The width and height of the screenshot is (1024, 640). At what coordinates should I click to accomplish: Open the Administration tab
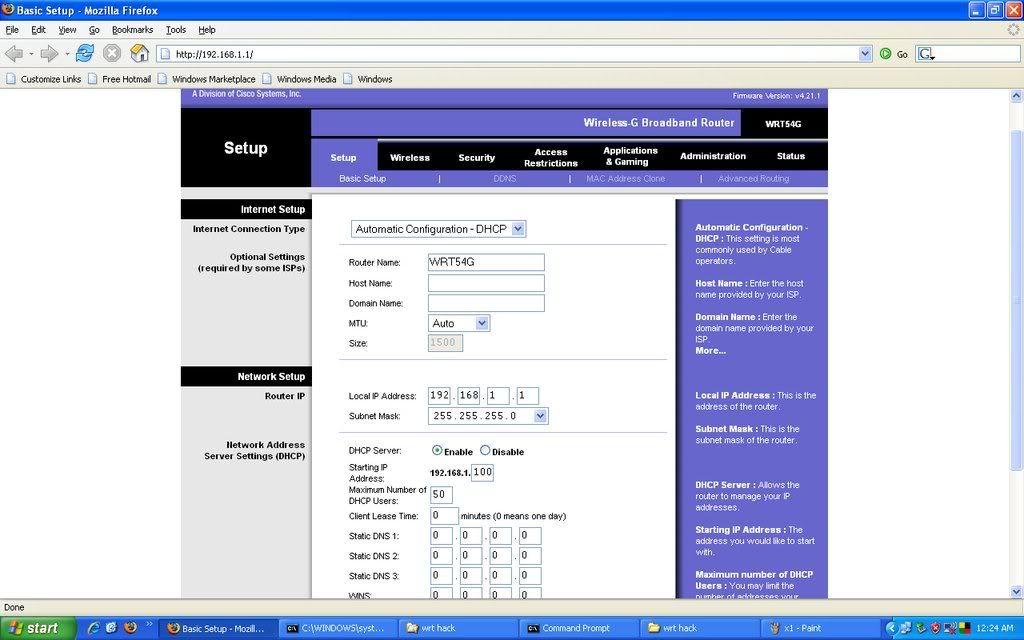pos(712,156)
